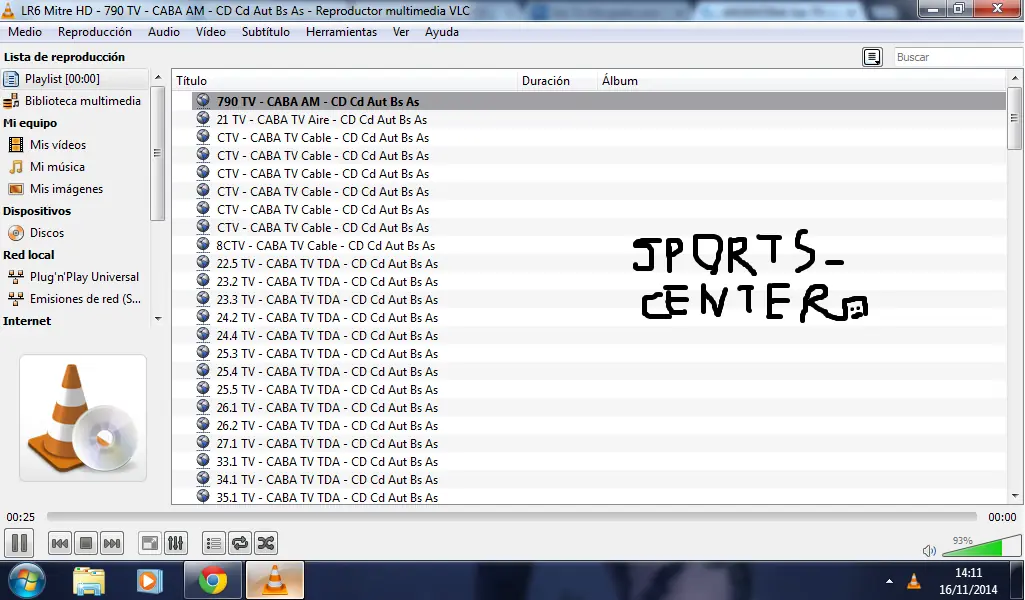1025x600 pixels.
Task: Open Mi música folder
Action: click(57, 167)
